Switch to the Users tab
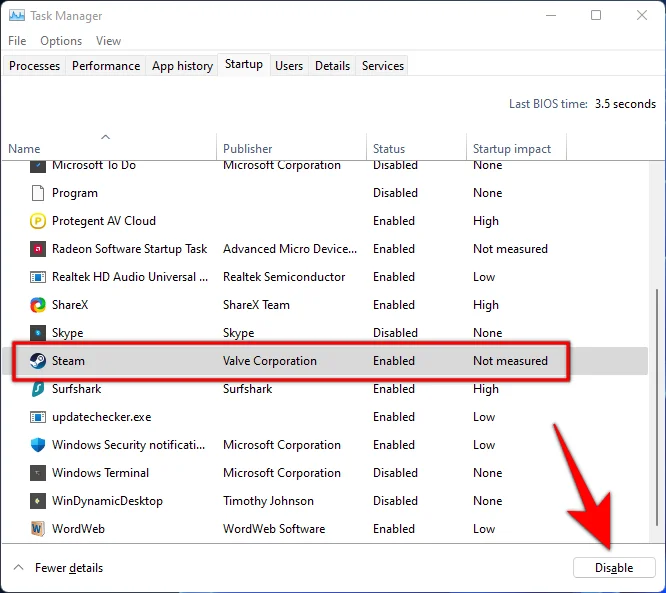The width and height of the screenshot is (666, 593). [x=289, y=66]
